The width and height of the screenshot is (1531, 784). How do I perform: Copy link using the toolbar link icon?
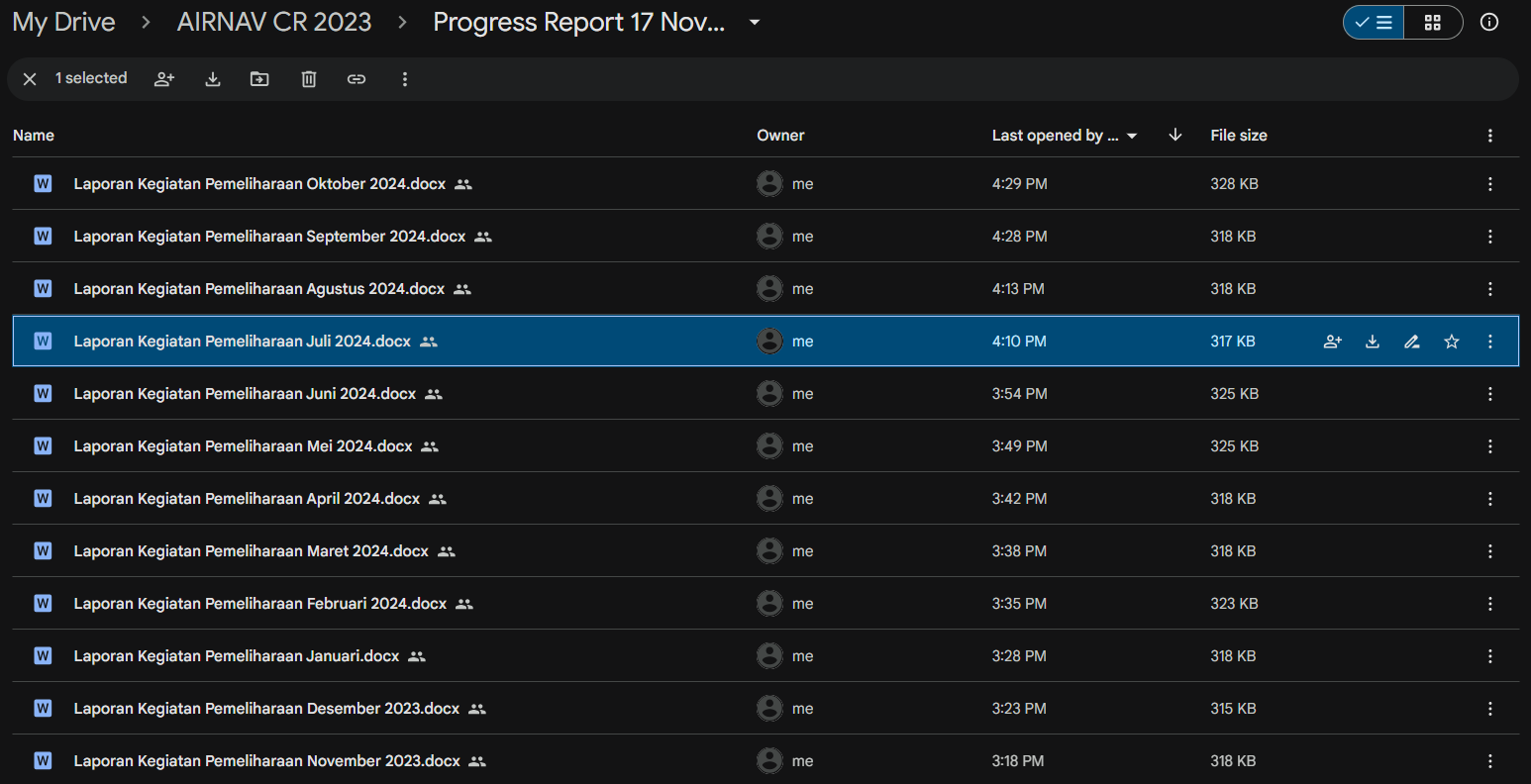tap(357, 79)
